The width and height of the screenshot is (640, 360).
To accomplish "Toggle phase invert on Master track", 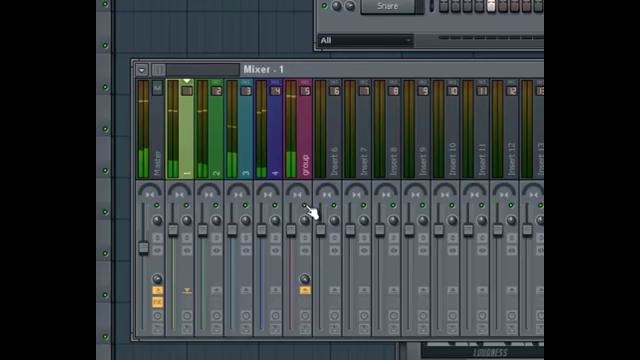I will (158, 238).
